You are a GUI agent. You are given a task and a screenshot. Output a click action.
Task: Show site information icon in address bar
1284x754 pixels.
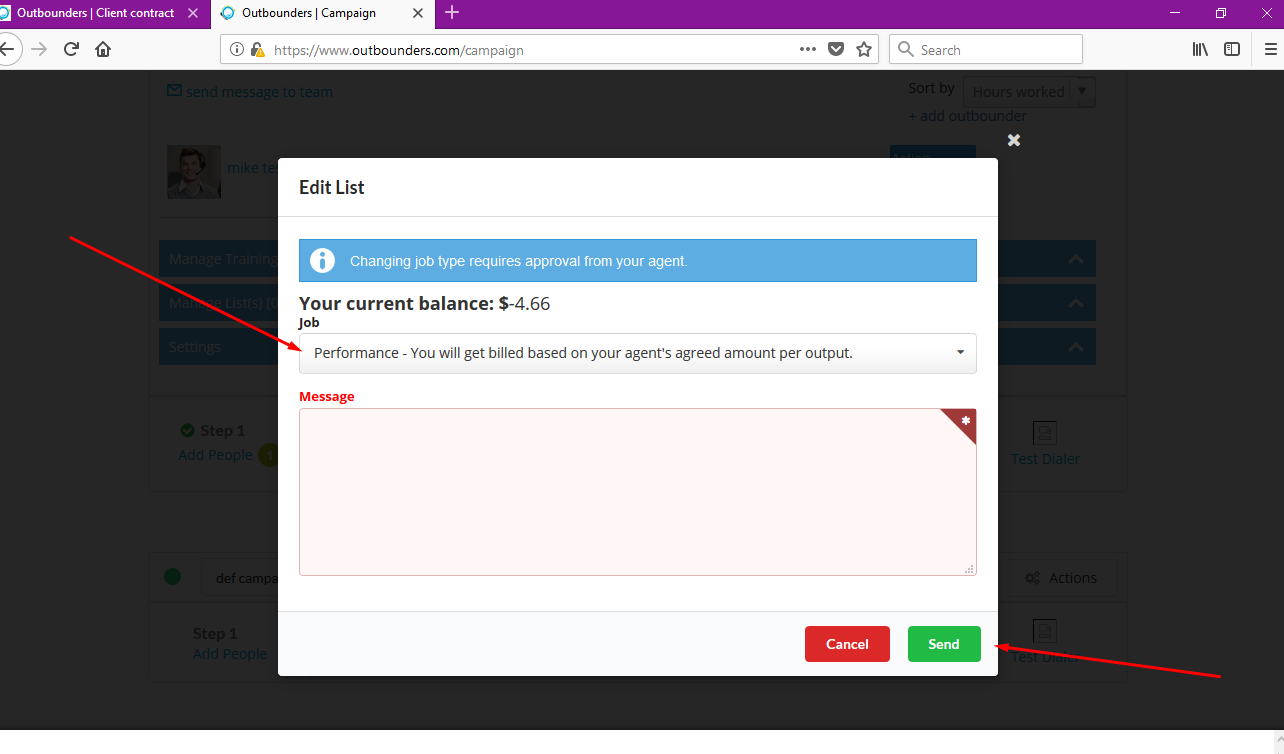tap(237, 49)
